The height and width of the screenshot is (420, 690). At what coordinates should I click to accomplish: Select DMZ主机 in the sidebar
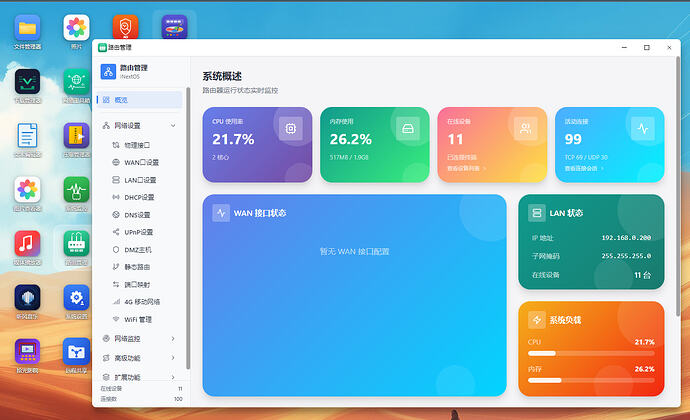pos(139,250)
